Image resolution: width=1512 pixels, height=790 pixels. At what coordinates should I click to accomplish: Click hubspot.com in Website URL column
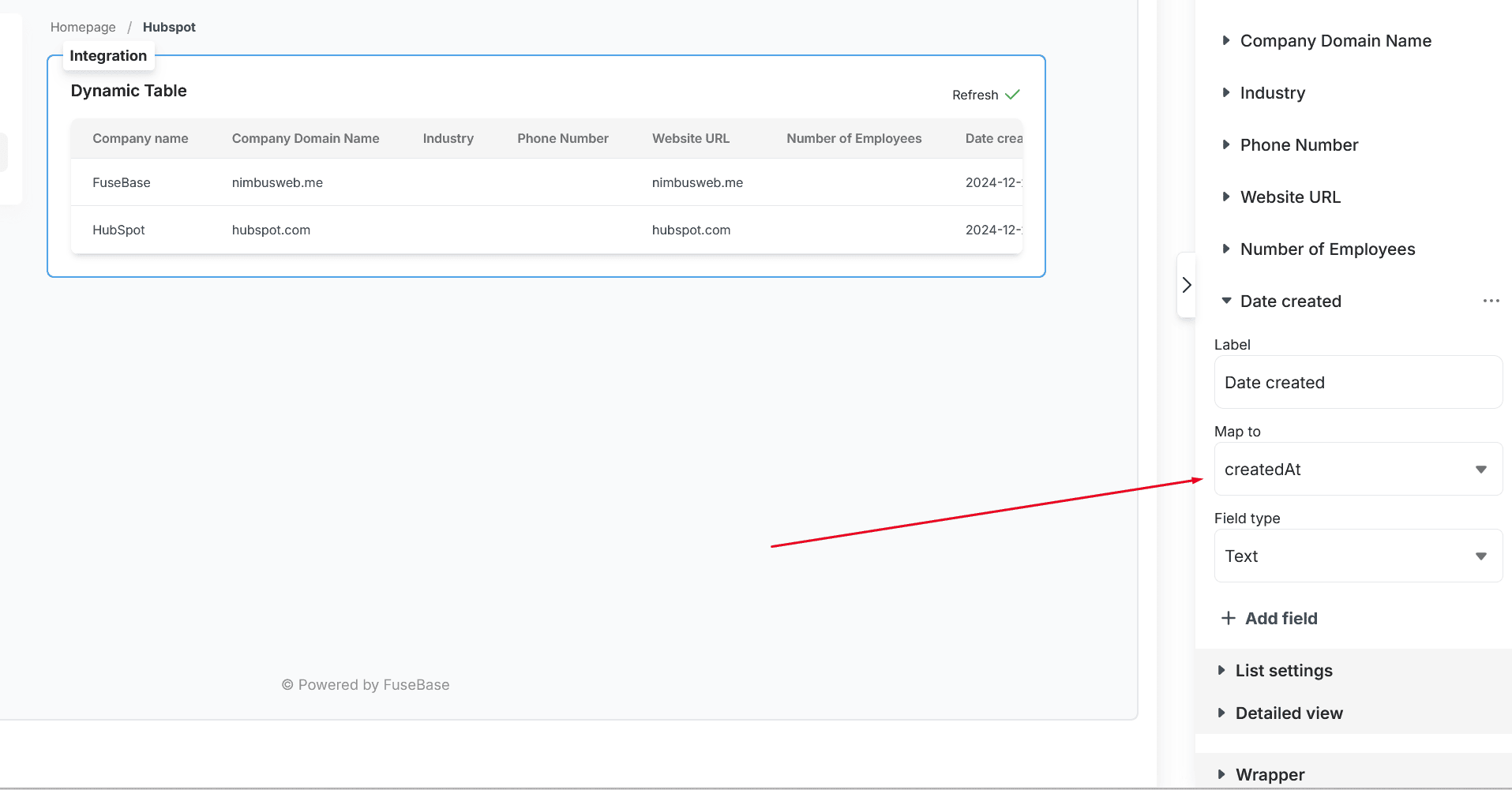tap(691, 230)
